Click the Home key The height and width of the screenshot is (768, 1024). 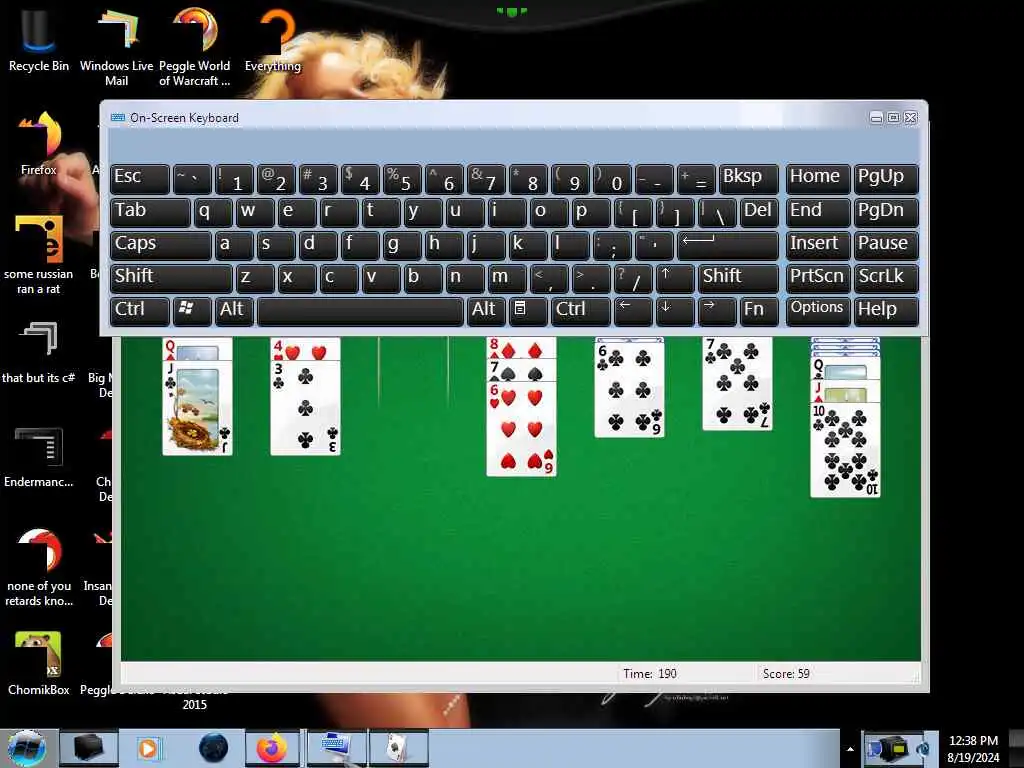point(818,178)
